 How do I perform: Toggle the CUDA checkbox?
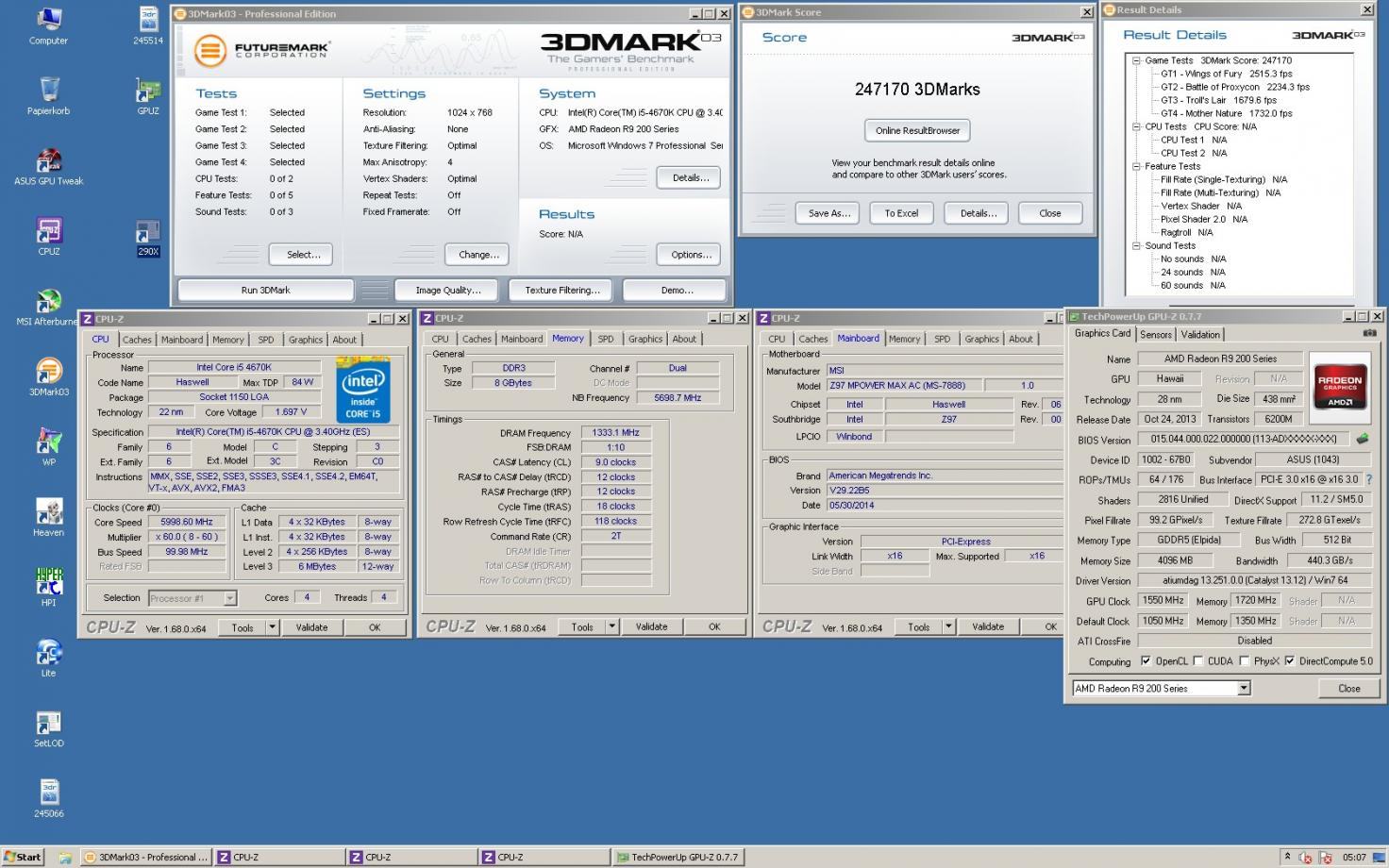pos(1198,661)
